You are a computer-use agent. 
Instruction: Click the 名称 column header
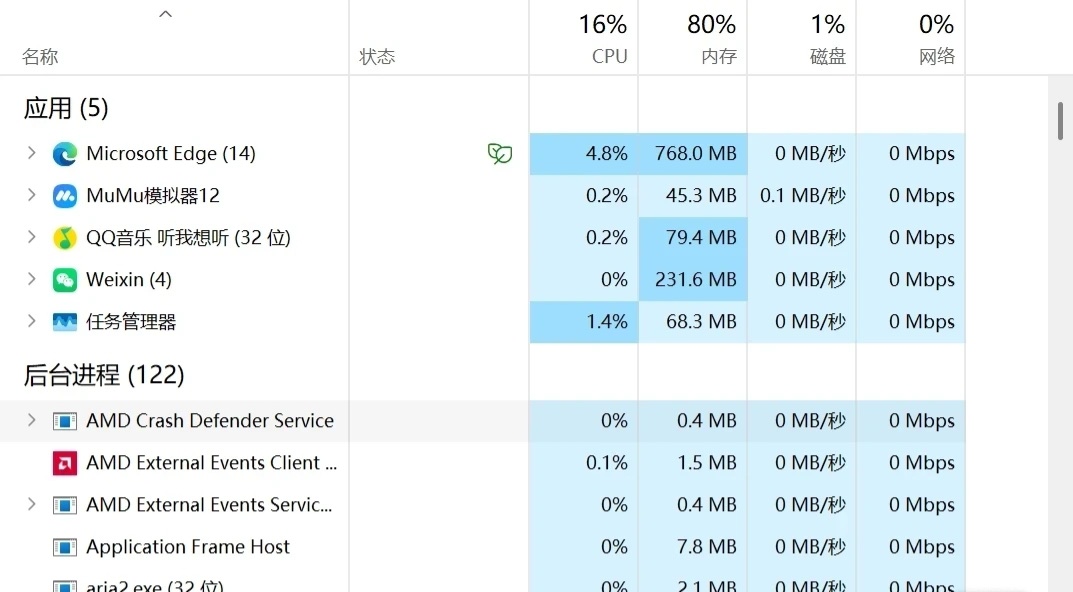coord(40,57)
